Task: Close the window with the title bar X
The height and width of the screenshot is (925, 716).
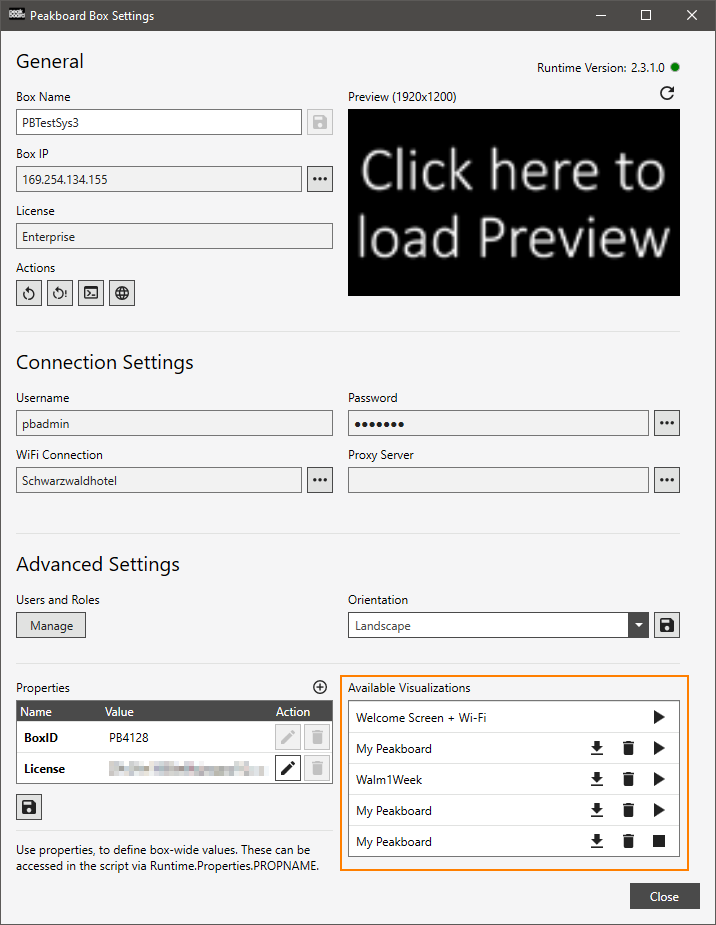Action: [692, 15]
